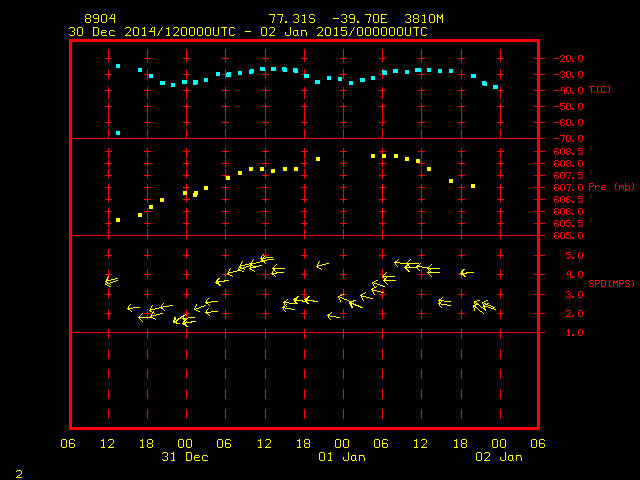Viewport: 640px width, 480px height.
Task: Click the 4.0 wind speed axis label
Action: click(x=575, y=275)
